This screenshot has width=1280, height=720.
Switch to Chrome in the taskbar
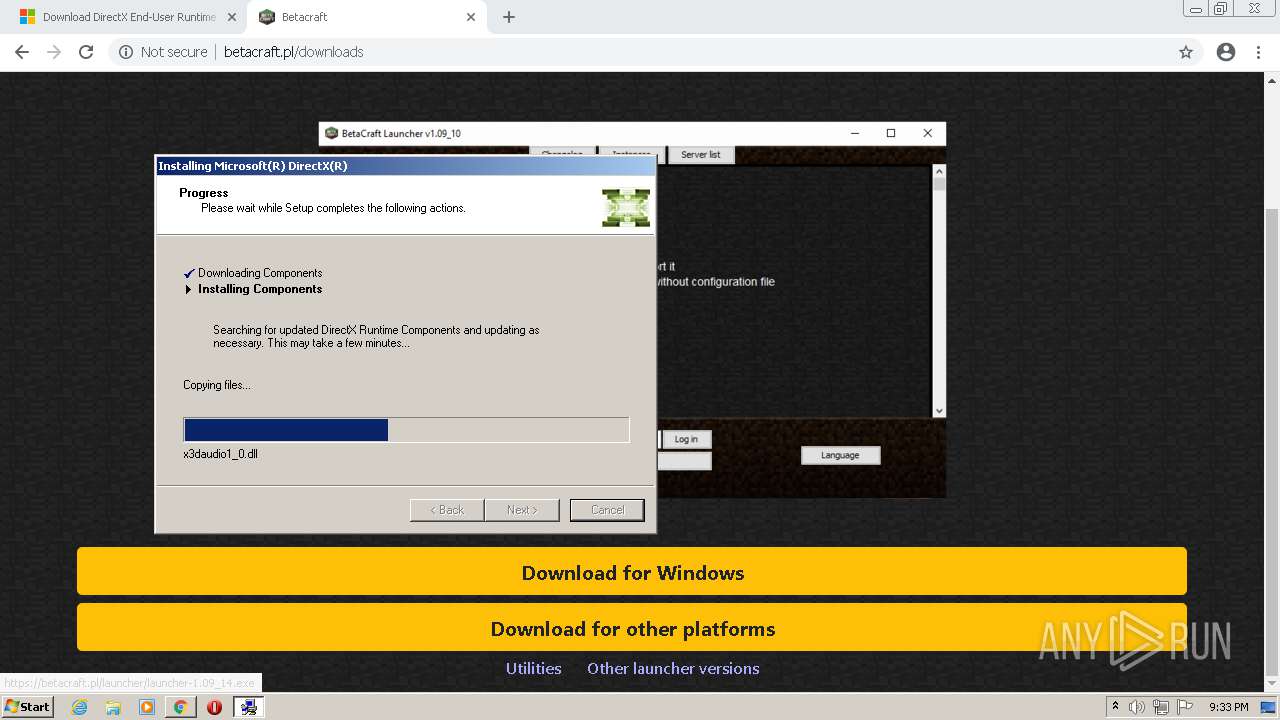tap(180, 707)
